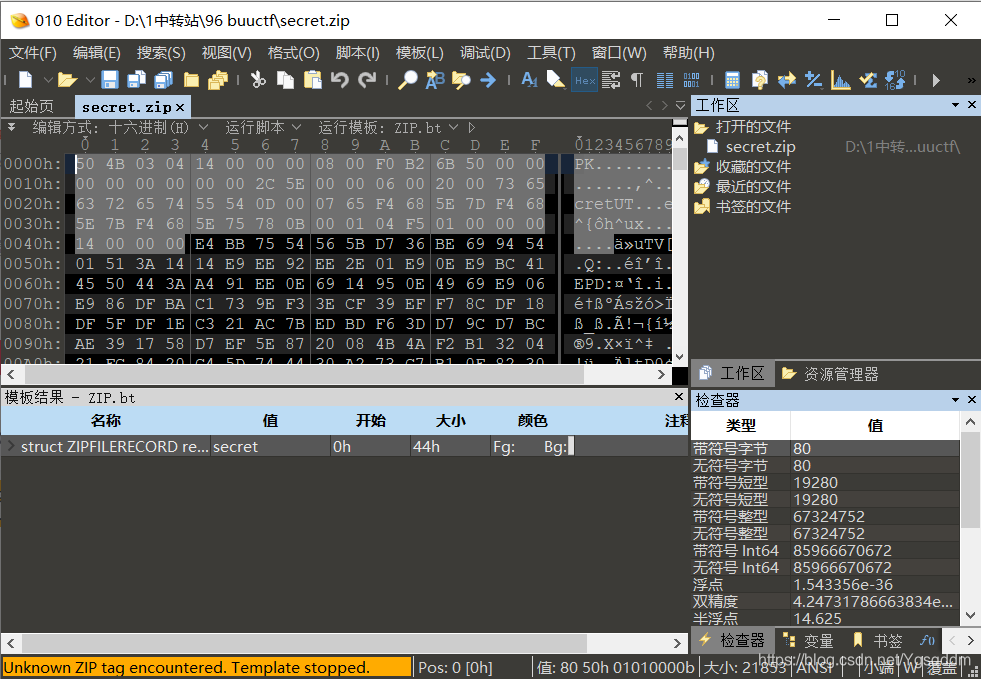The width and height of the screenshot is (981, 679).
Task: Click the binary 0100 0001 icon
Action: point(691,79)
